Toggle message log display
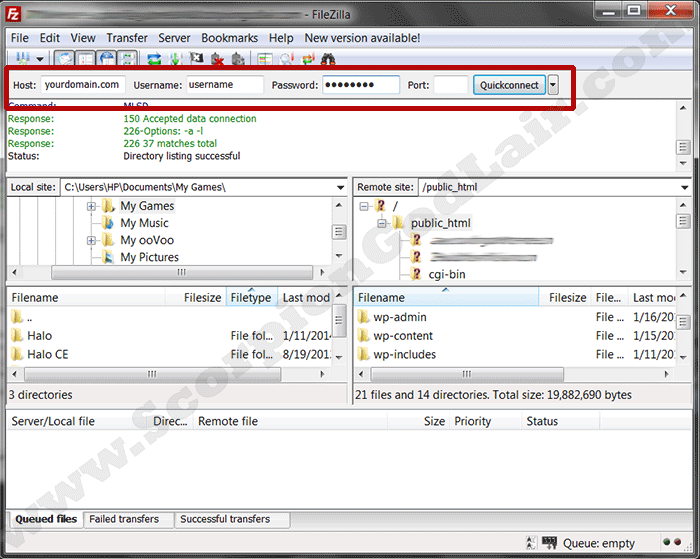This screenshot has height=559, width=700. pyautogui.click(x=64, y=58)
